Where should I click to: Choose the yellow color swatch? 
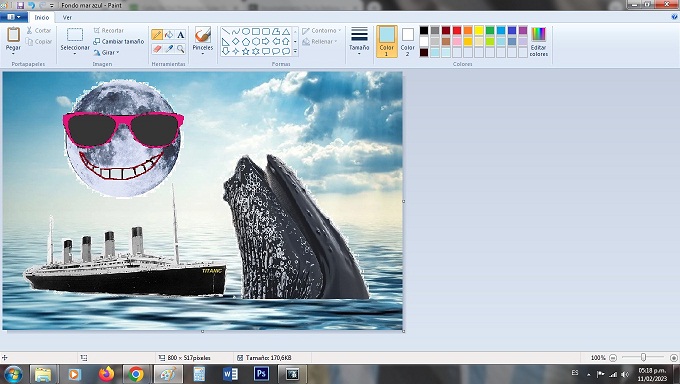(479, 30)
